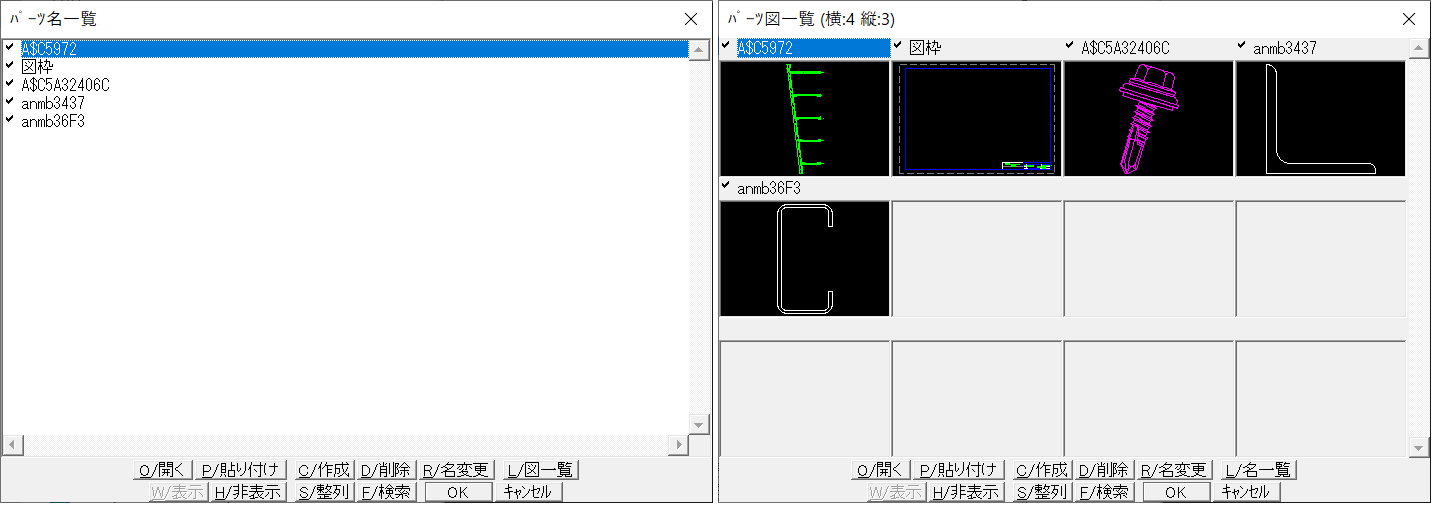Click D/削除 in parts name list window
Screen dimensions: 1438x507
385,470
